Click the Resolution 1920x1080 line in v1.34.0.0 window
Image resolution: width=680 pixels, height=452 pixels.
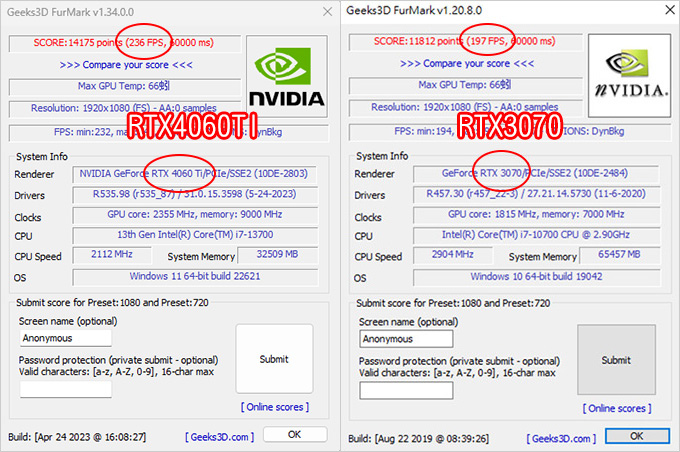pyautogui.click(x=124, y=108)
